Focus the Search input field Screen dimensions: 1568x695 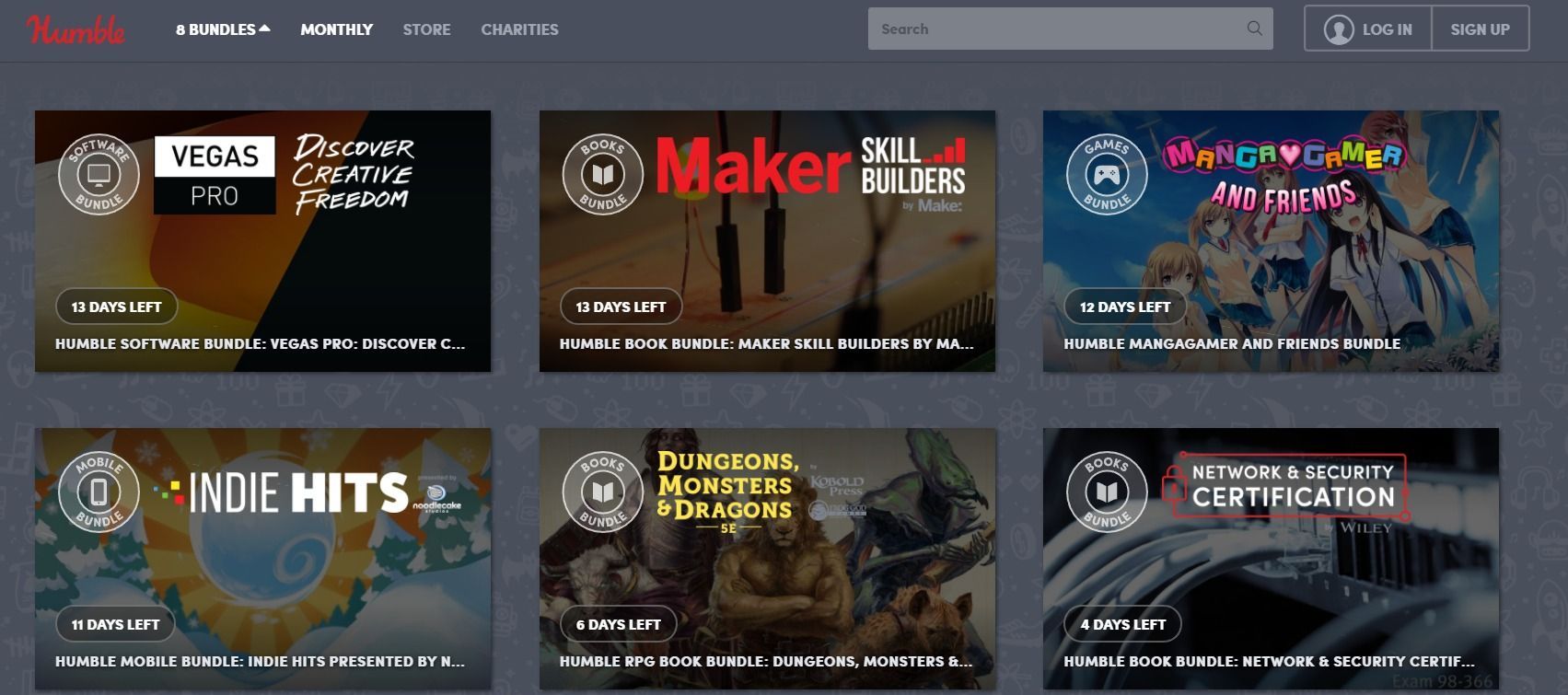(1070, 29)
